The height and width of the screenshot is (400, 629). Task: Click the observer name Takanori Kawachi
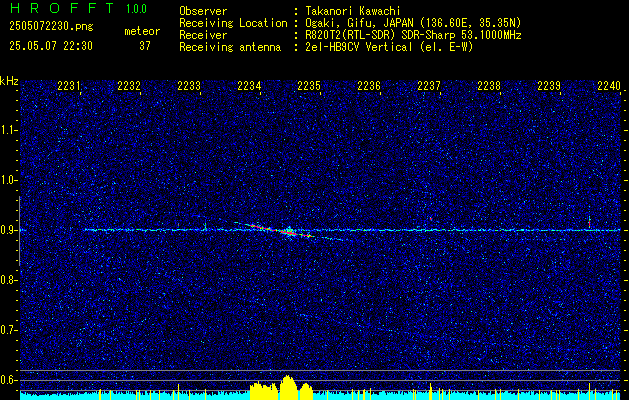point(353,11)
